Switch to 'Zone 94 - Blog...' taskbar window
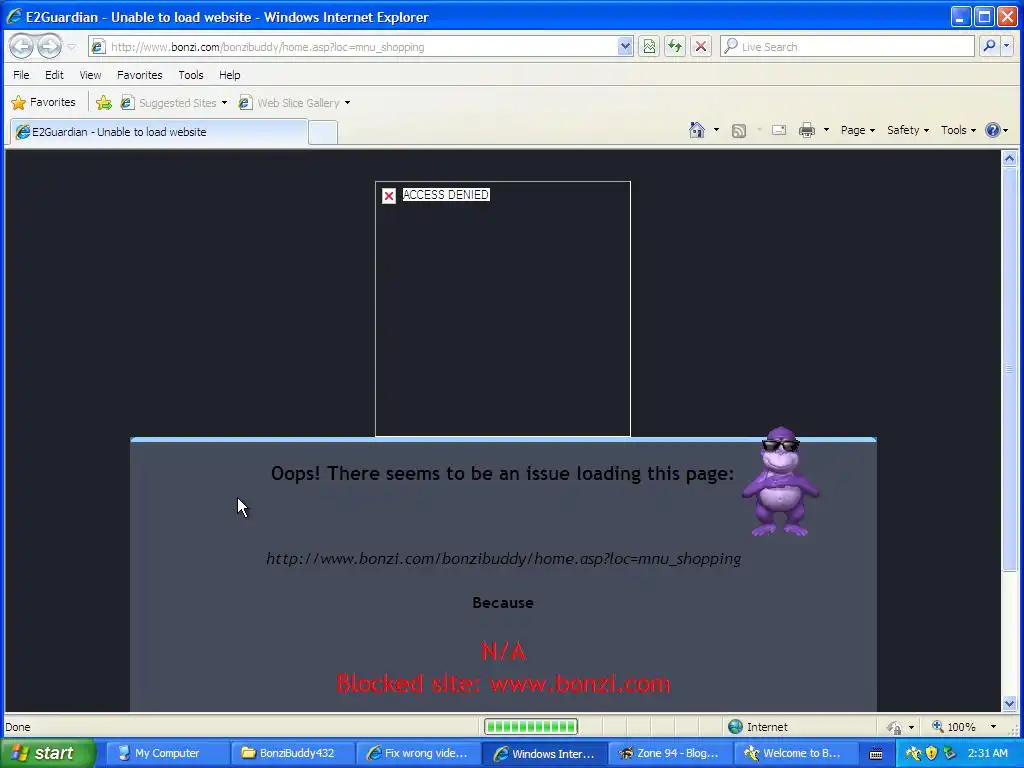Image resolution: width=1024 pixels, height=768 pixels. (671, 753)
